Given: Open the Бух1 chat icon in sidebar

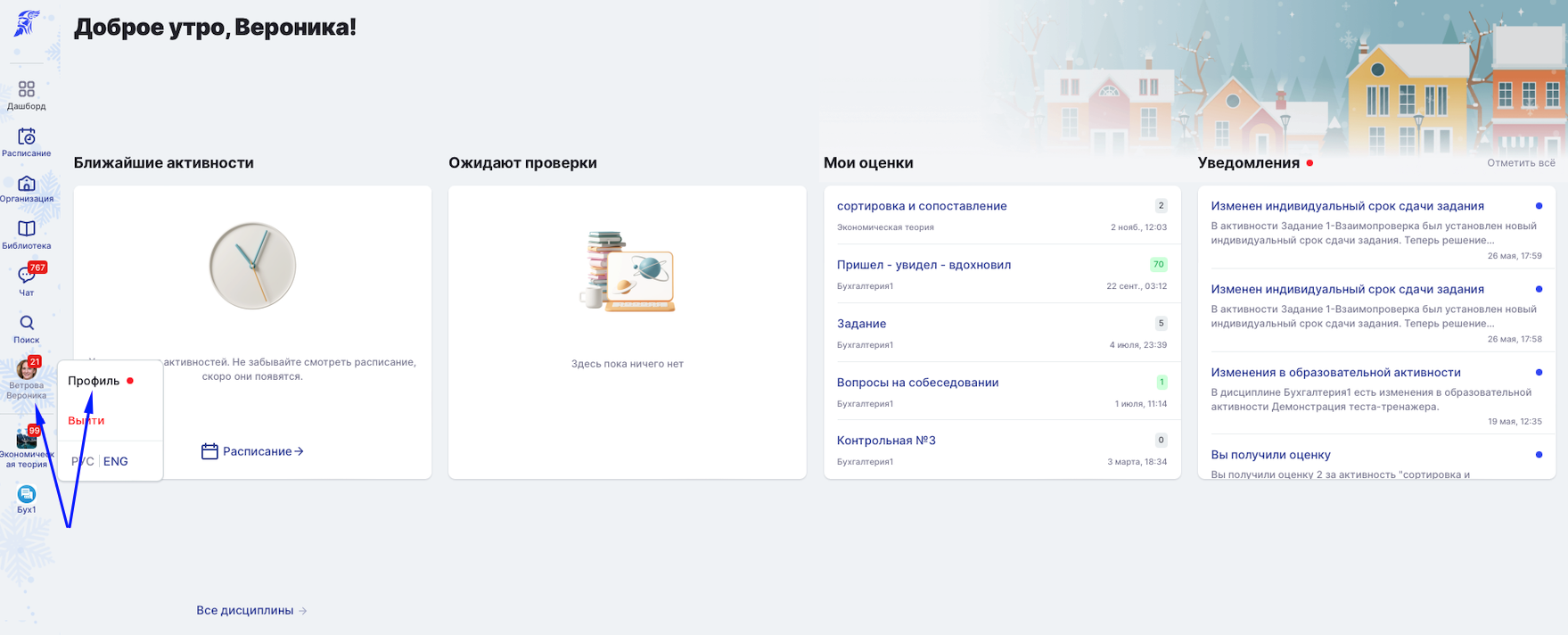Looking at the screenshot, I should tap(27, 494).
